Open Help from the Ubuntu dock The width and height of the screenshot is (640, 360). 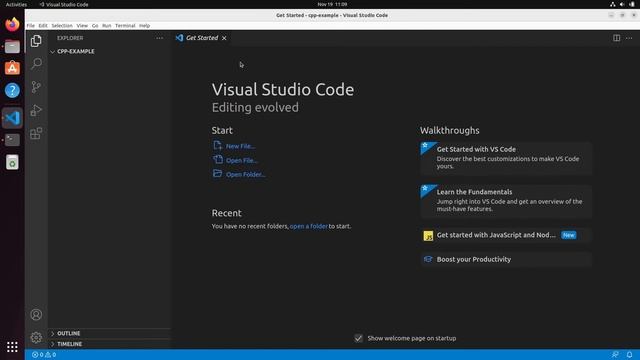coord(12,90)
